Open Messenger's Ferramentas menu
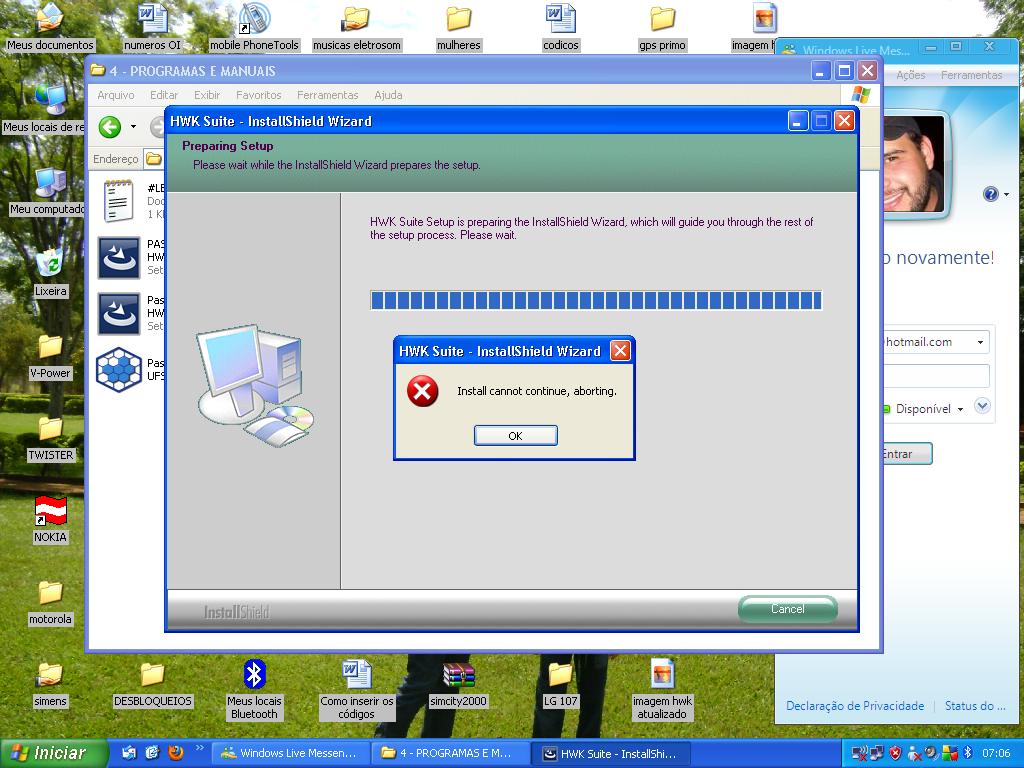1024x768 pixels. pyautogui.click(x=971, y=75)
